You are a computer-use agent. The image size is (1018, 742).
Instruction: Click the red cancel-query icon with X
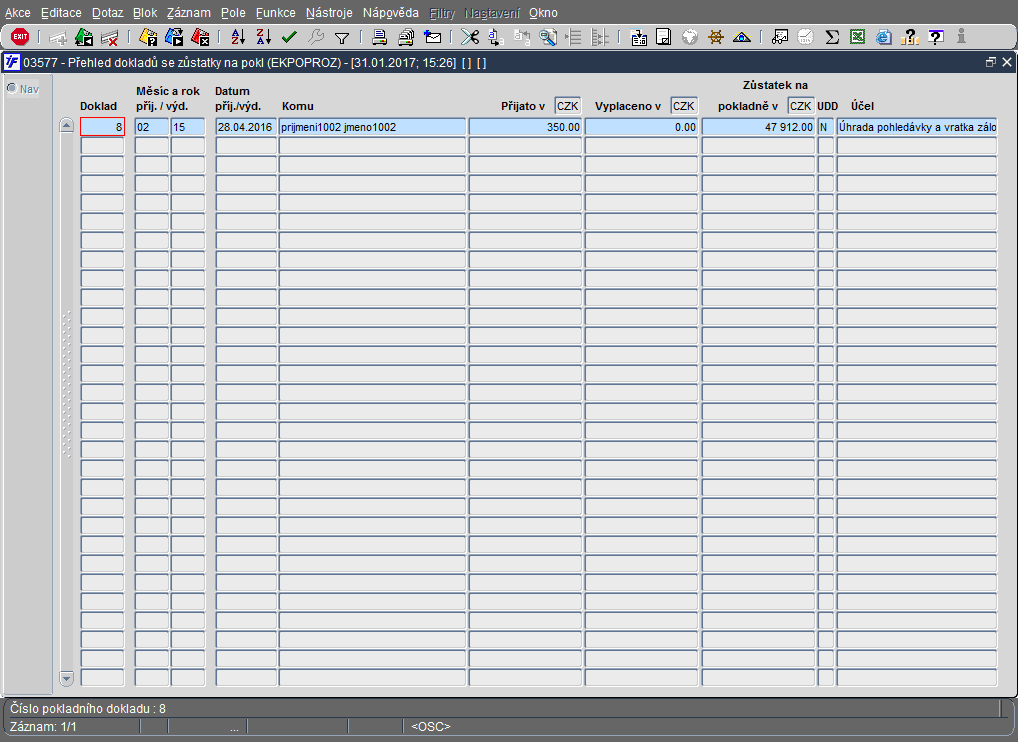(x=200, y=37)
